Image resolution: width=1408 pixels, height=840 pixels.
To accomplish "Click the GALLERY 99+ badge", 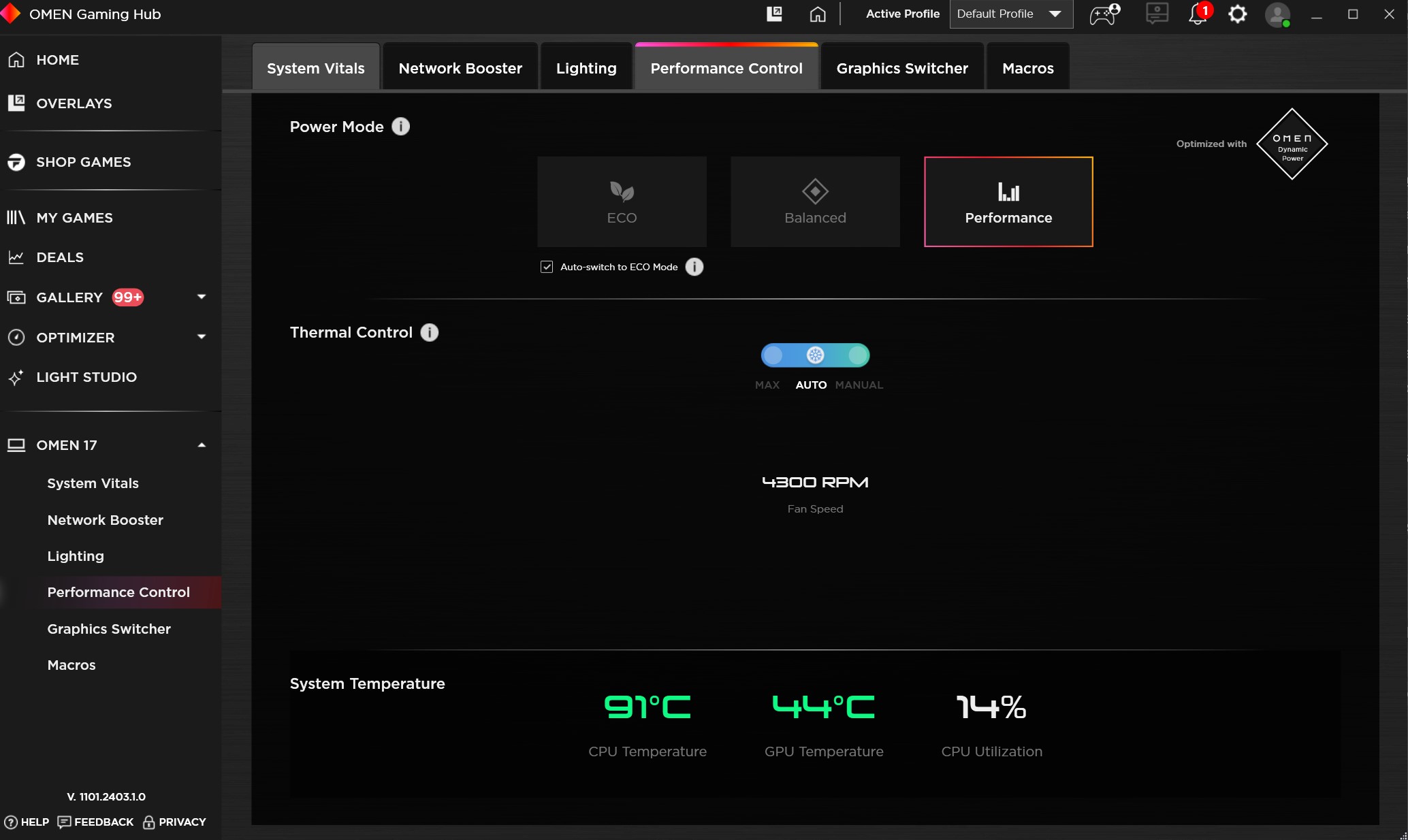I will [128, 297].
